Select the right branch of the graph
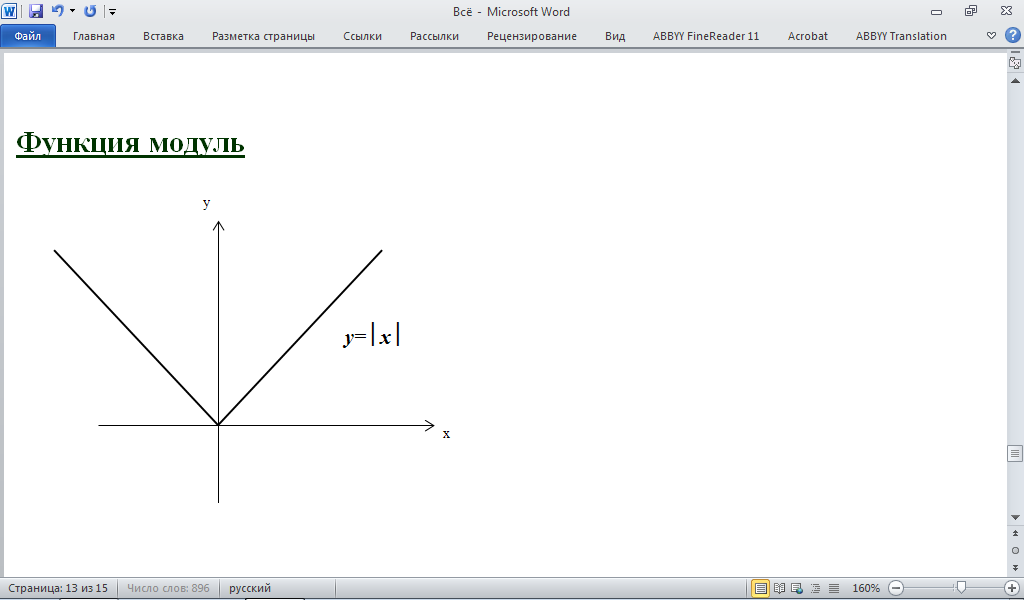Screen dimensions: 1024x600 click(x=300, y=338)
